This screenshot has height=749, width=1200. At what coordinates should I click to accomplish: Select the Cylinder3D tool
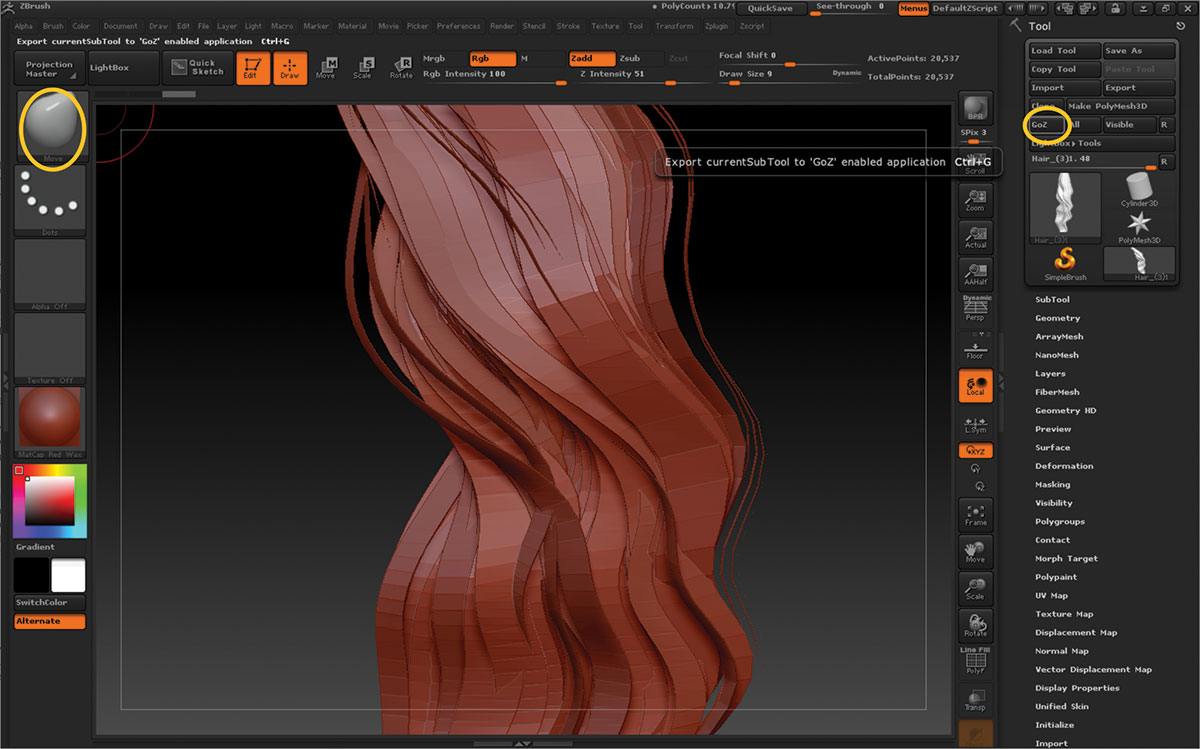point(1138,190)
